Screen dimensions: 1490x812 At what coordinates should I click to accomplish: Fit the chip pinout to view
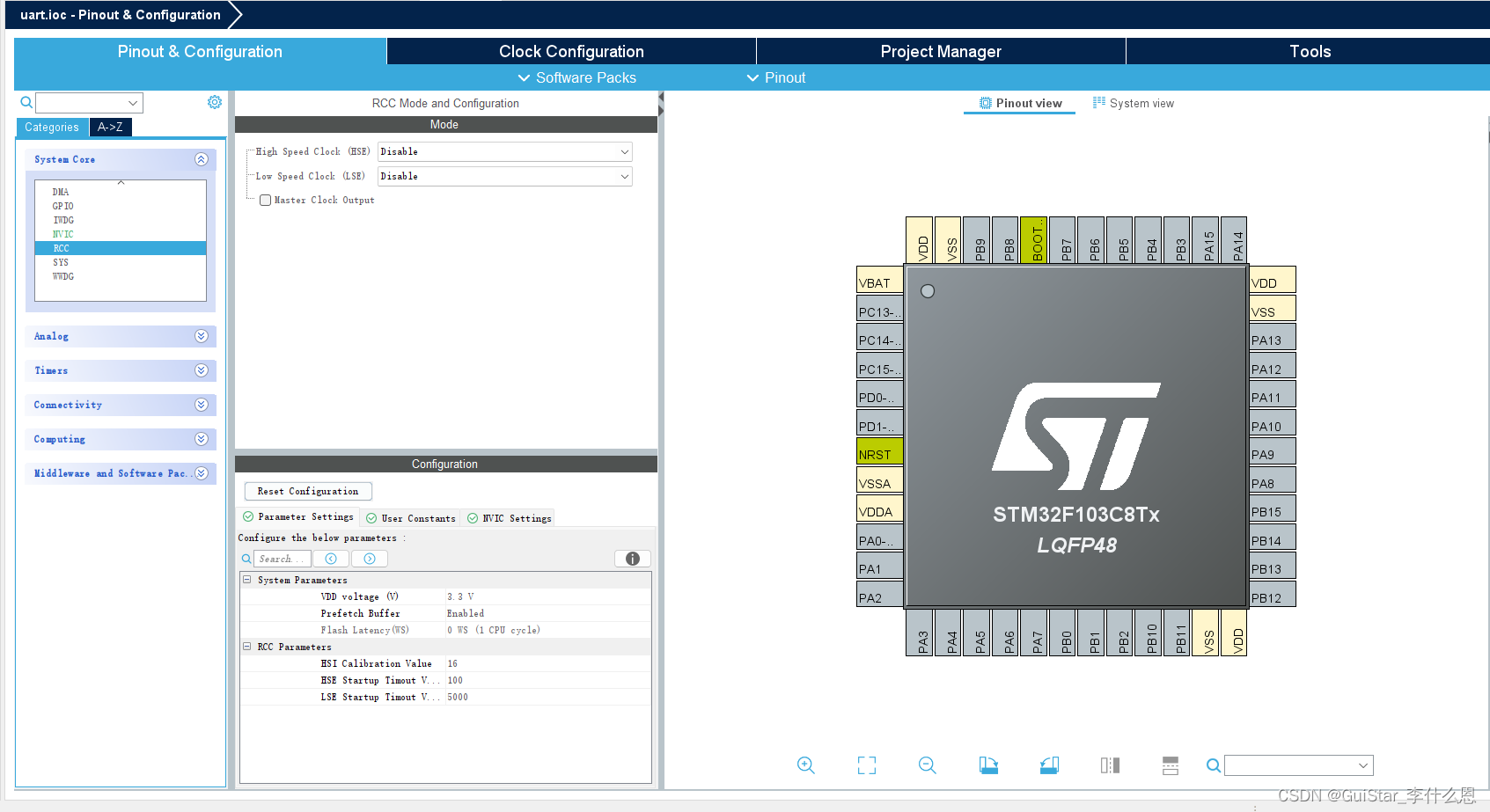tap(867, 765)
